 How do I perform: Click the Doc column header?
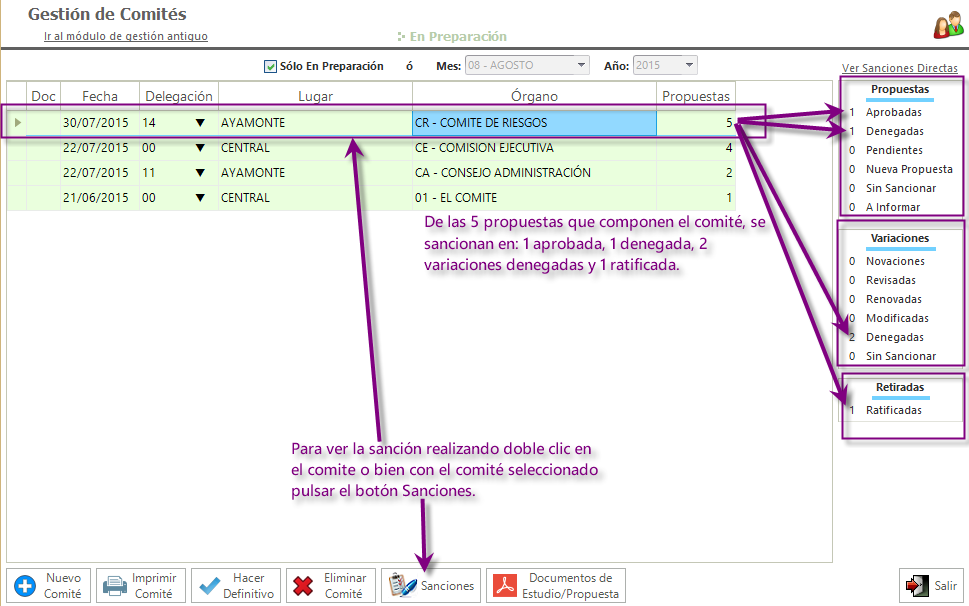pos(43,96)
